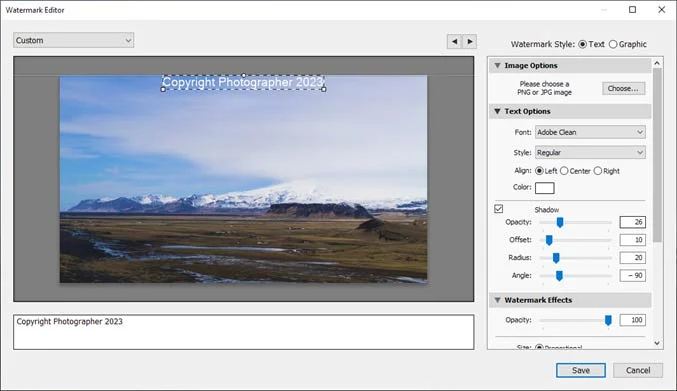Click the Shadow Opacity value field 26

(x=633, y=222)
